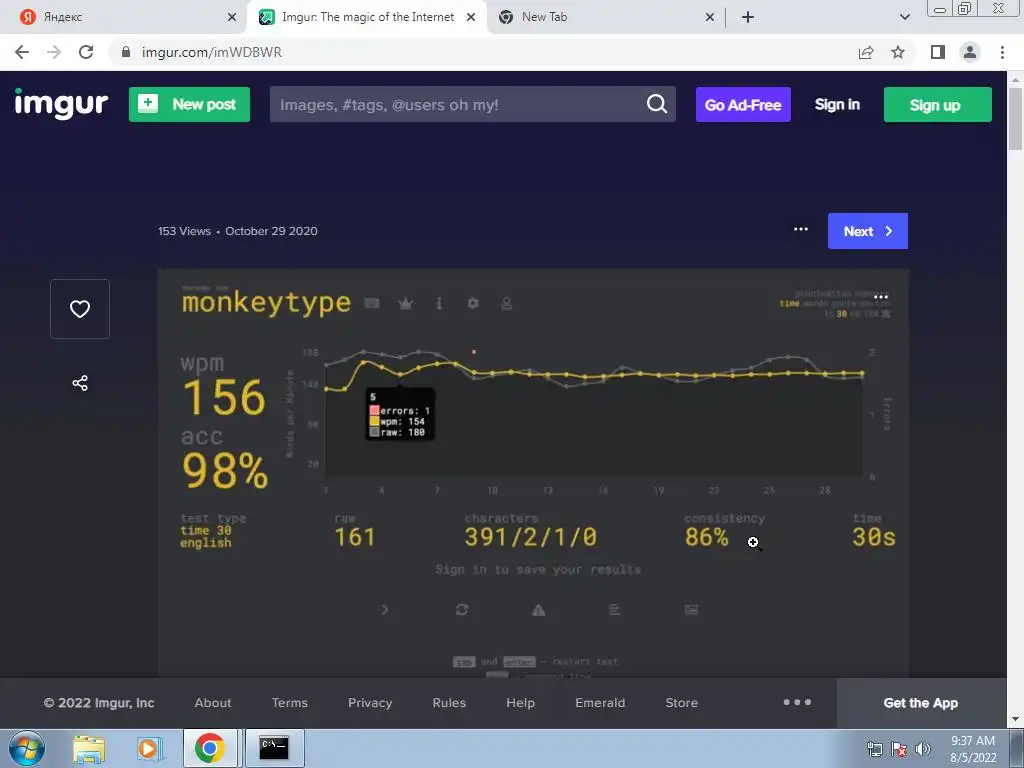The height and width of the screenshot is (768, 1024).
Task: Click the network tray icon
Action: (874, 749)
